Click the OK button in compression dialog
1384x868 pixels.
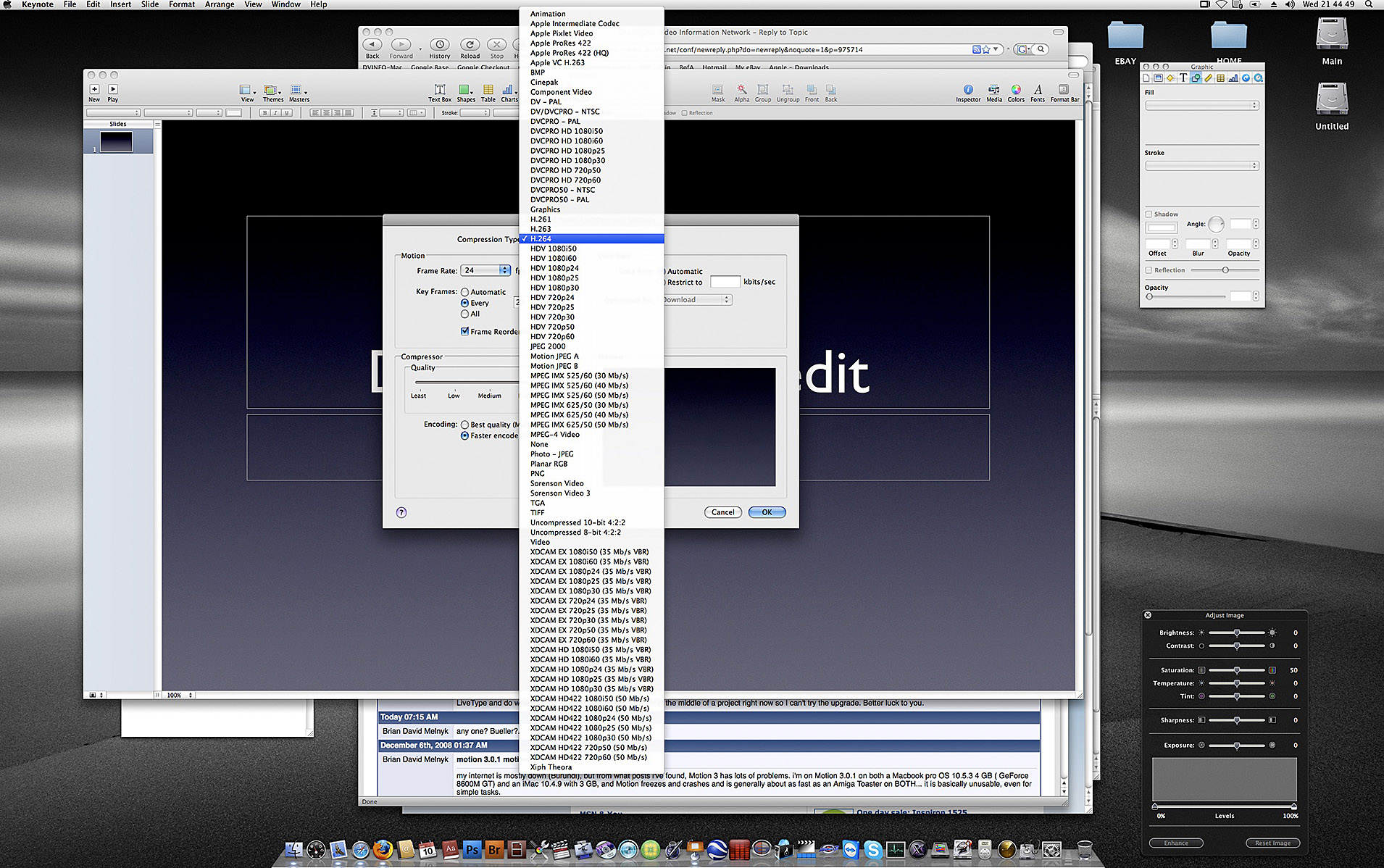tap(767, 512)
